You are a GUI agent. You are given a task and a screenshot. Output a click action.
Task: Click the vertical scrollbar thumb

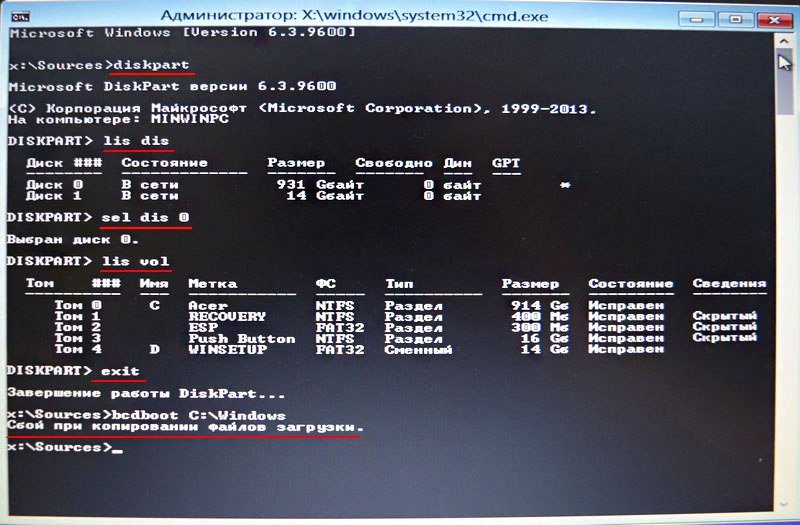[784, 82]
